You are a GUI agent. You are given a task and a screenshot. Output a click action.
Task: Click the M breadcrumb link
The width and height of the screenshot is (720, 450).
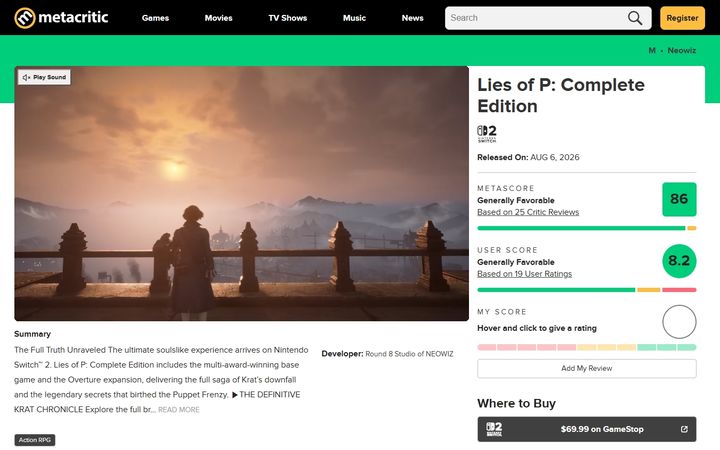click(x=652, y=51)
